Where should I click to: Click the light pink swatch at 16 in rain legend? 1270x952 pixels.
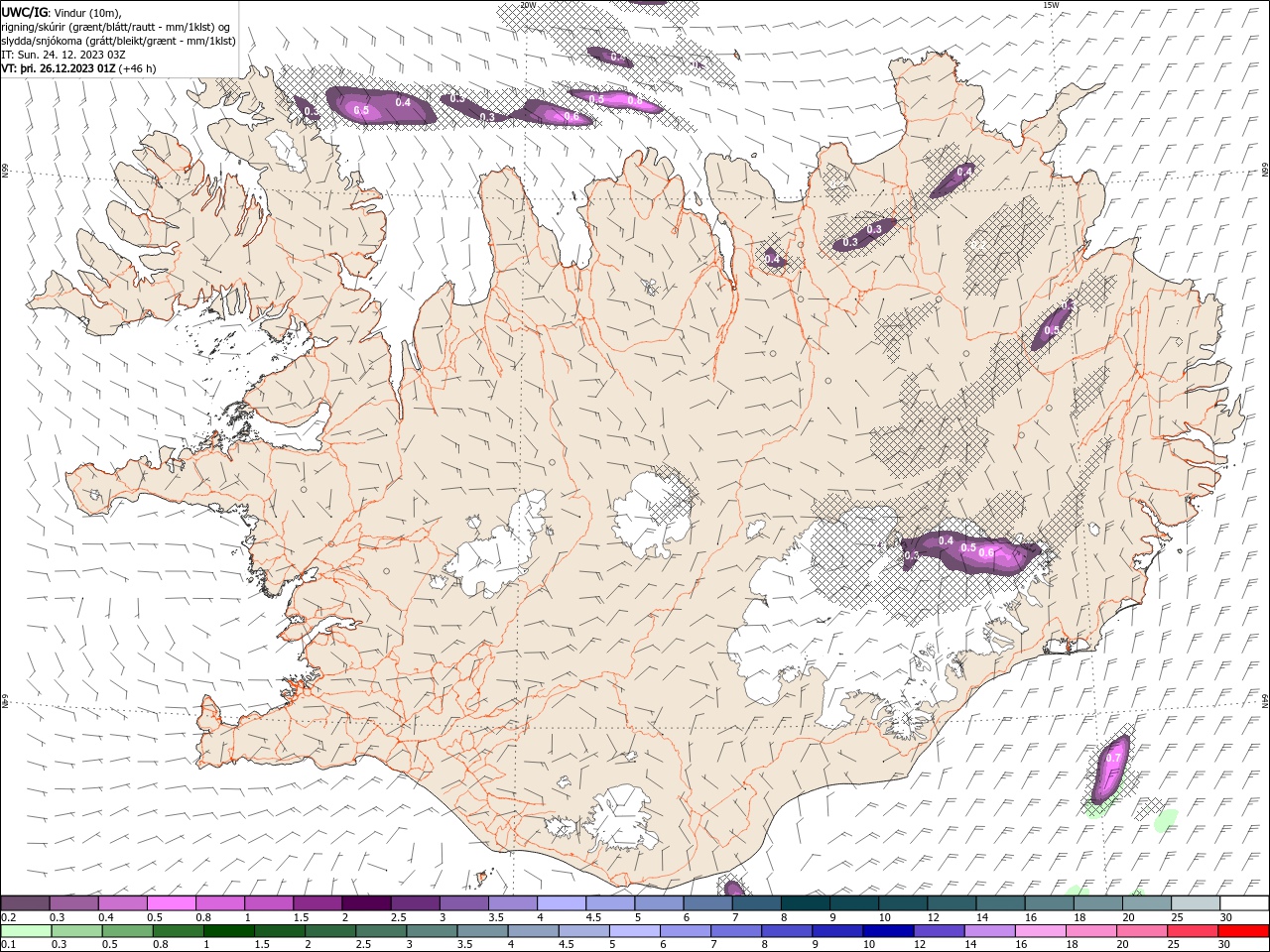1042,931
